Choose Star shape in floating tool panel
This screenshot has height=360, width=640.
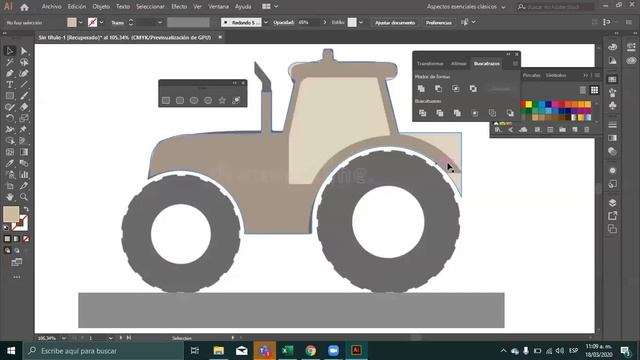pyautogui.click(x=222, y=100)
